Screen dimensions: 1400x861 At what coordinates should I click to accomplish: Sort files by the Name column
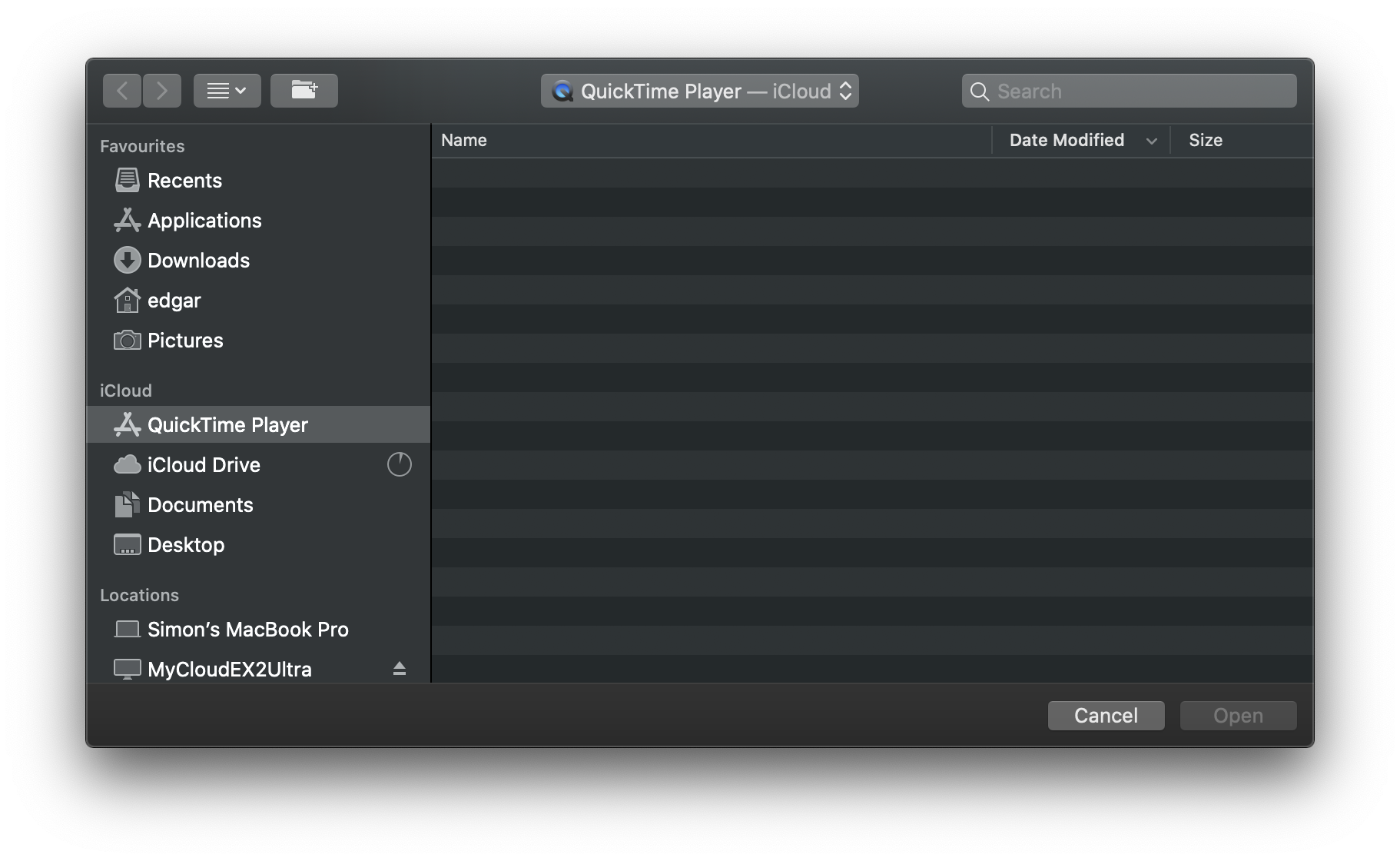coord(464,140)
